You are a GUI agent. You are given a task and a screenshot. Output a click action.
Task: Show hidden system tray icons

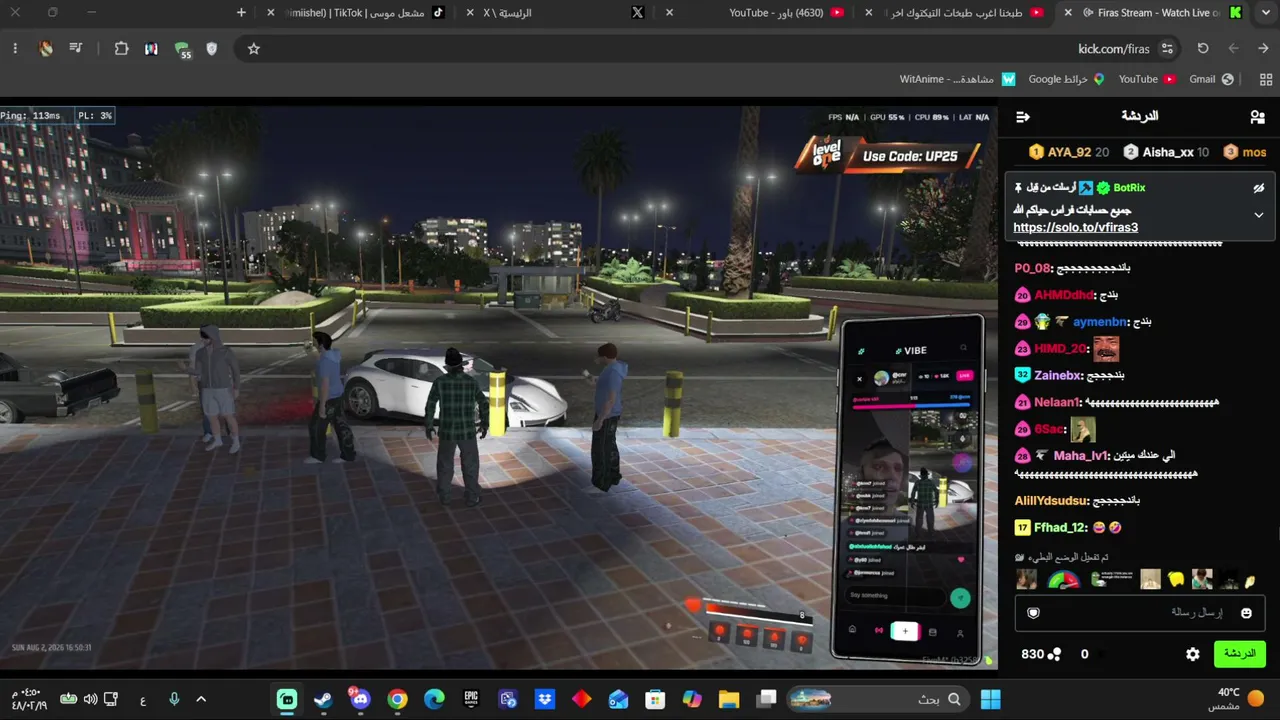click(201, 699)
